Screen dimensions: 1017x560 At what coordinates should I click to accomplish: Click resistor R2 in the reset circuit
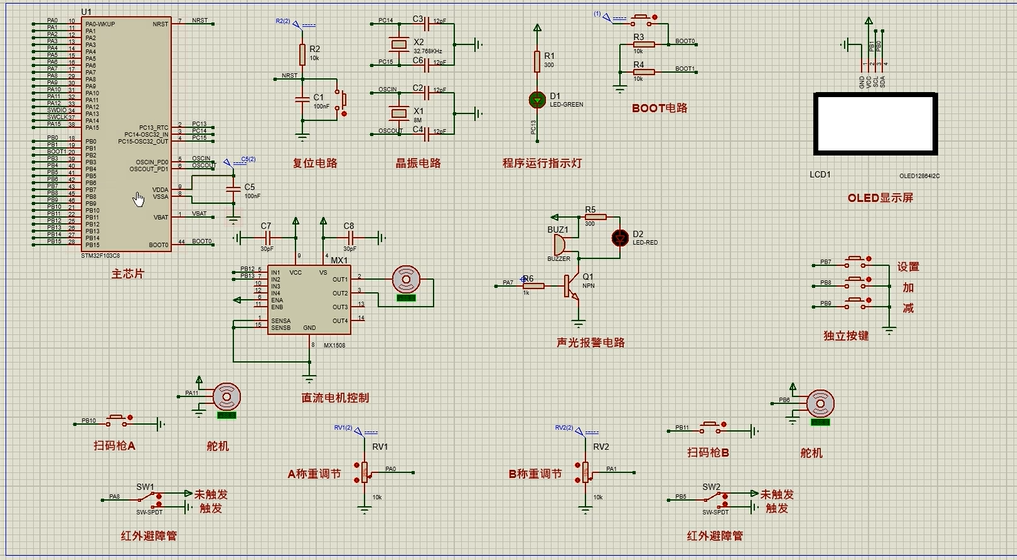(x=302, y=55)
